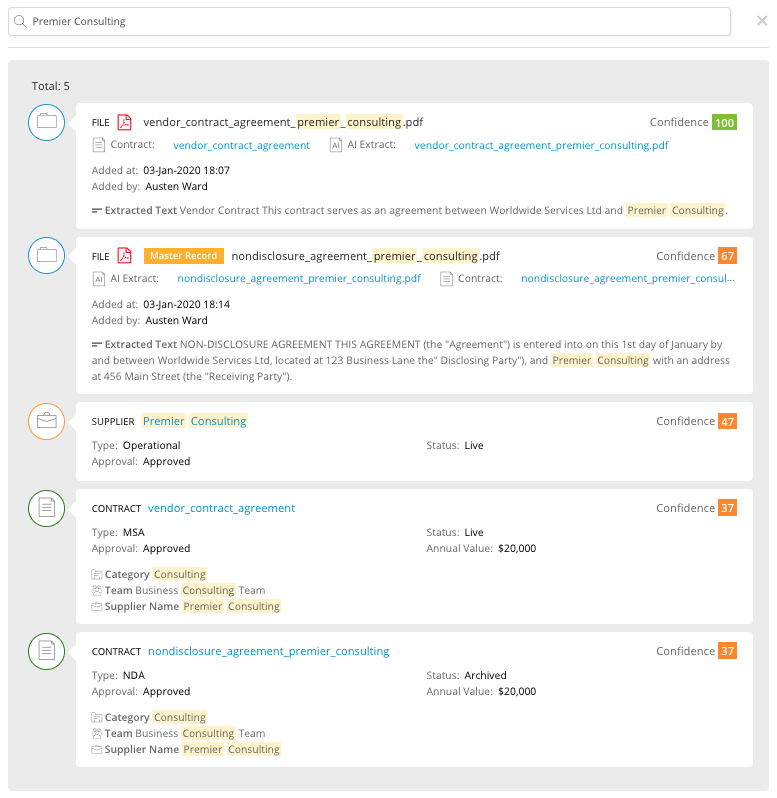Screen dimensions: 777x798
Task: Open the AI Extract nondisclosure_agreement_premier_consulting.pdf link
Action: click(298, 279)
